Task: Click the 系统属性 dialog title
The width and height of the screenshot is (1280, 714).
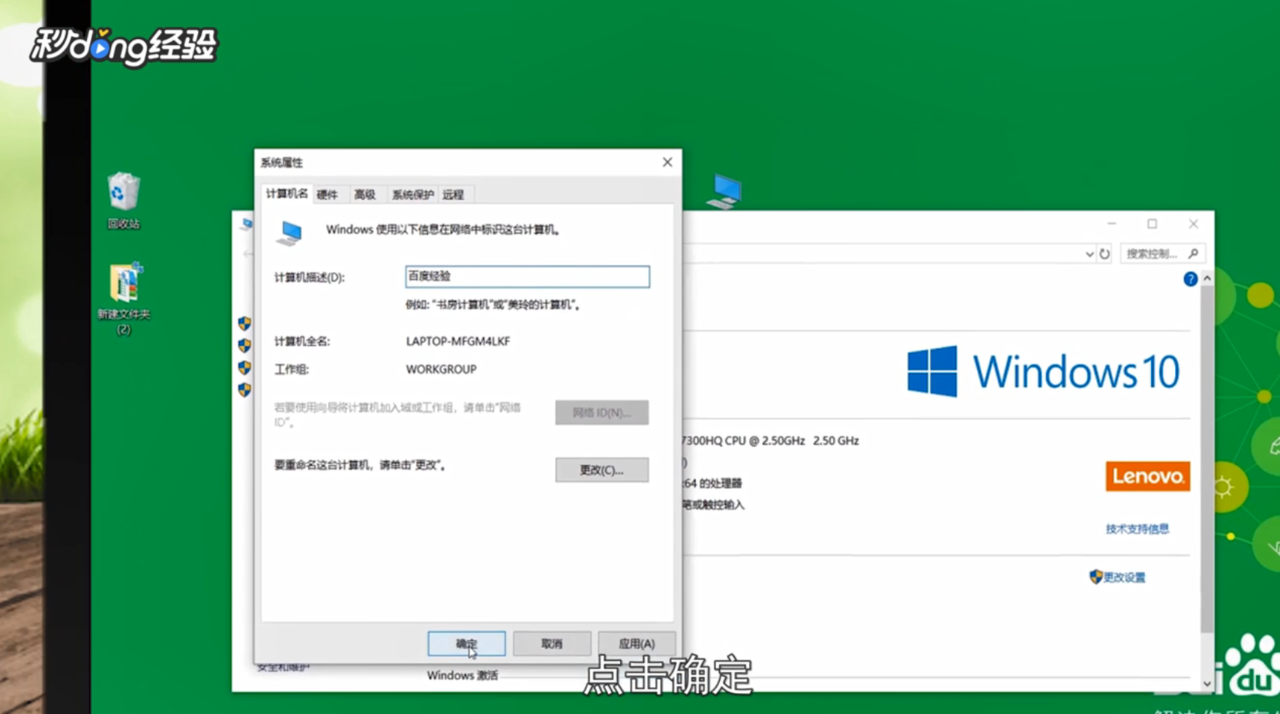Action: point(282,162)
